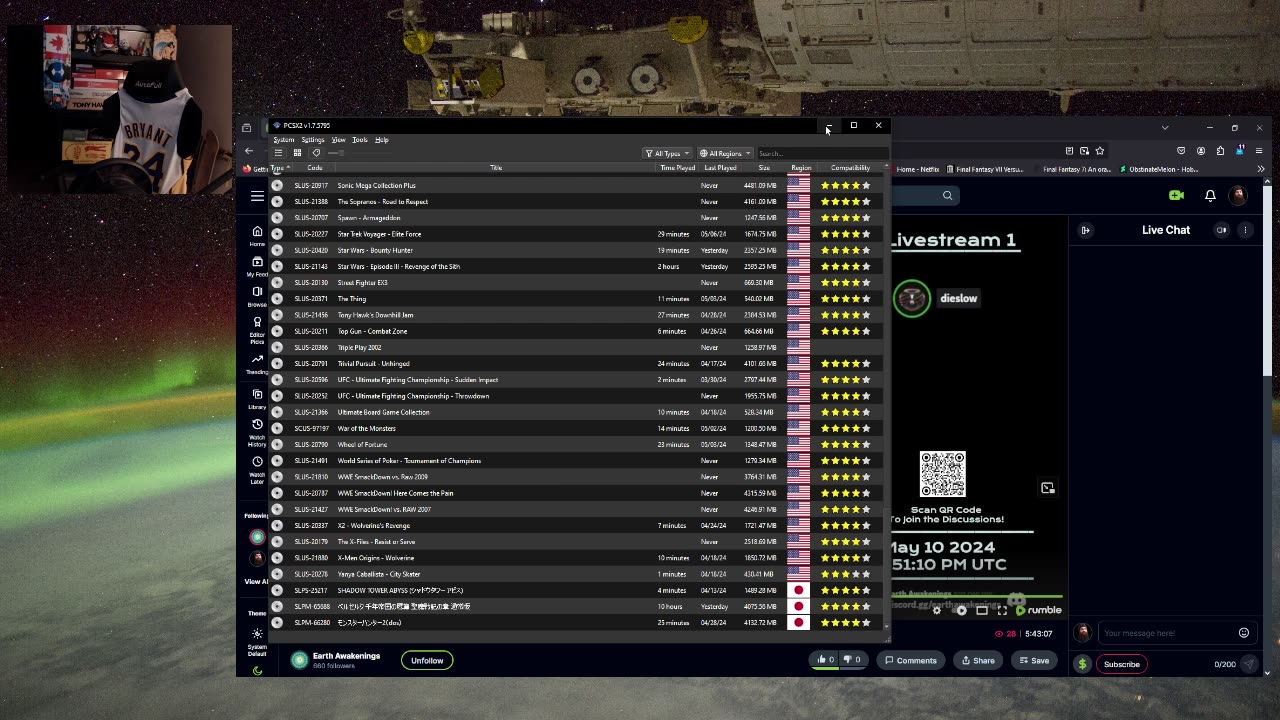The image size is (1280, 720).
Task: Click the dollar rant icon in chat
Action: point(1082,664)
